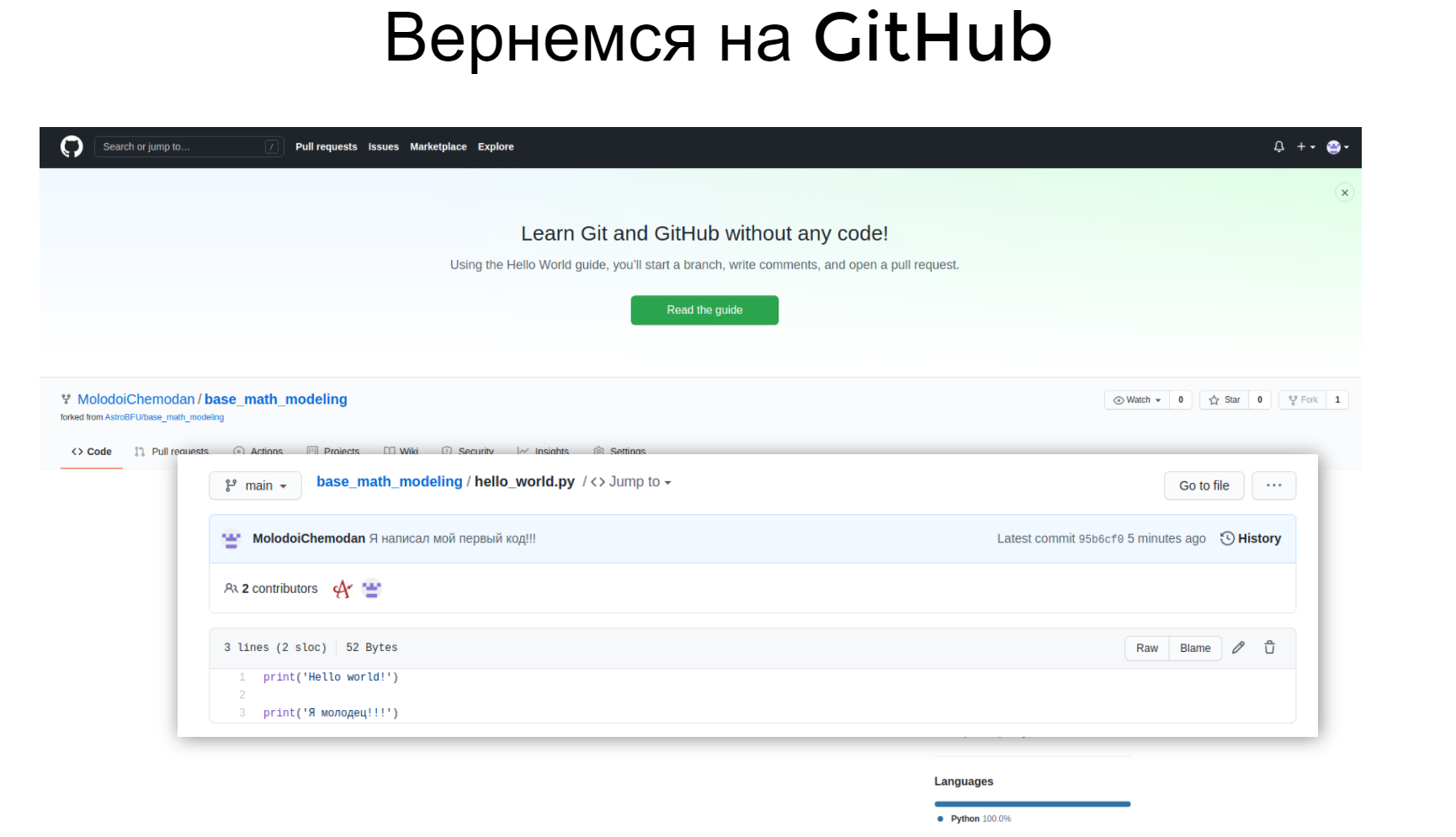Open the 2 contributors list
Viewport: 1456px width, 837px height.
click(x=271, y=589)
